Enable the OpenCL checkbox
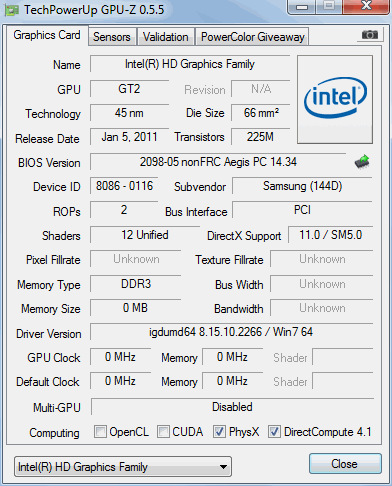This screenshot has width=392, height=486. (x=100, y=431)
